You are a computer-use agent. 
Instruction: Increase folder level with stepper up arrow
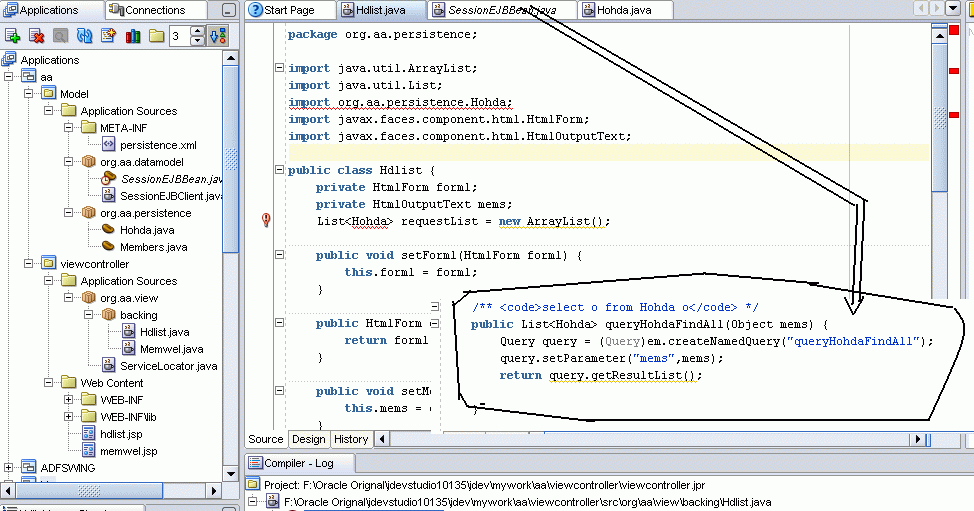tap(198, 31)
